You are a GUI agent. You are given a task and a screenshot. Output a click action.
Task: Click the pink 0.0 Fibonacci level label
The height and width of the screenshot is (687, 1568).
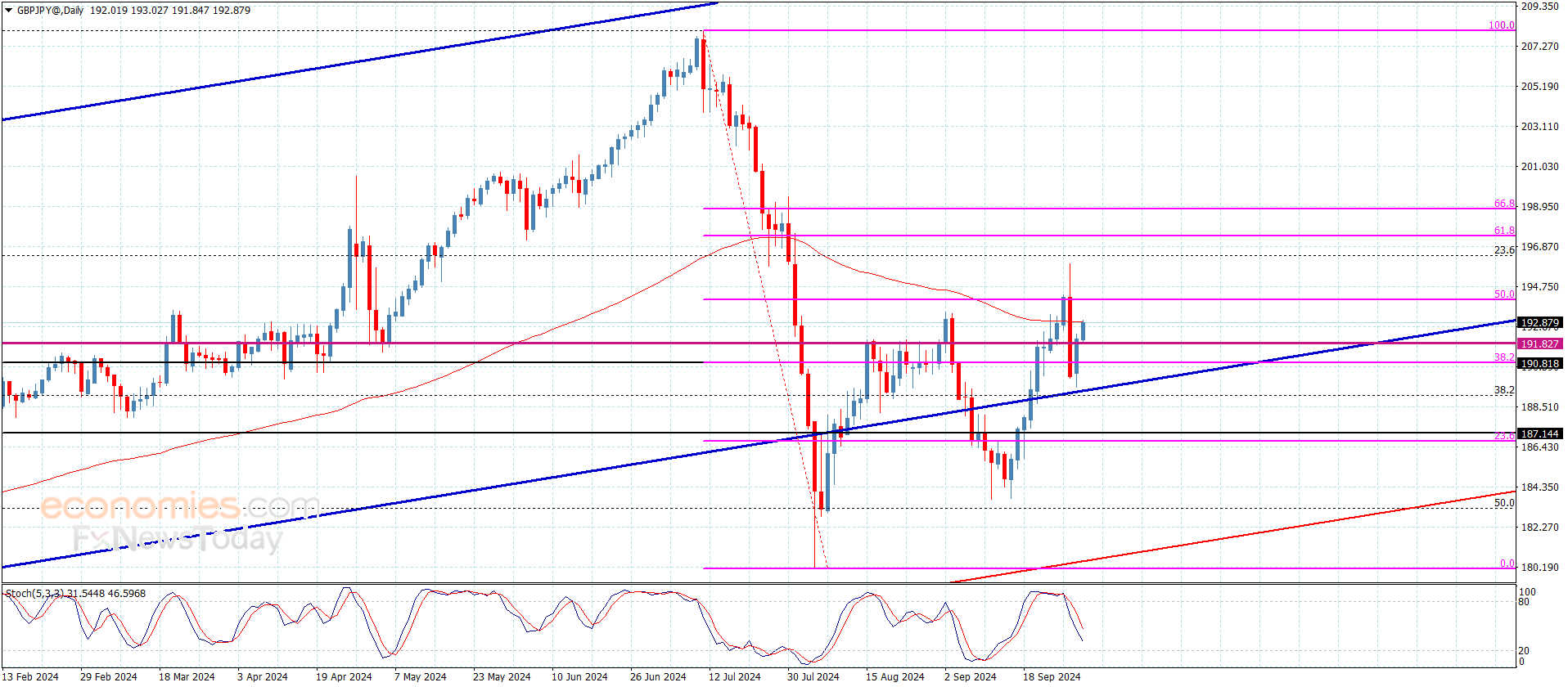click(x=1507, y=564)
